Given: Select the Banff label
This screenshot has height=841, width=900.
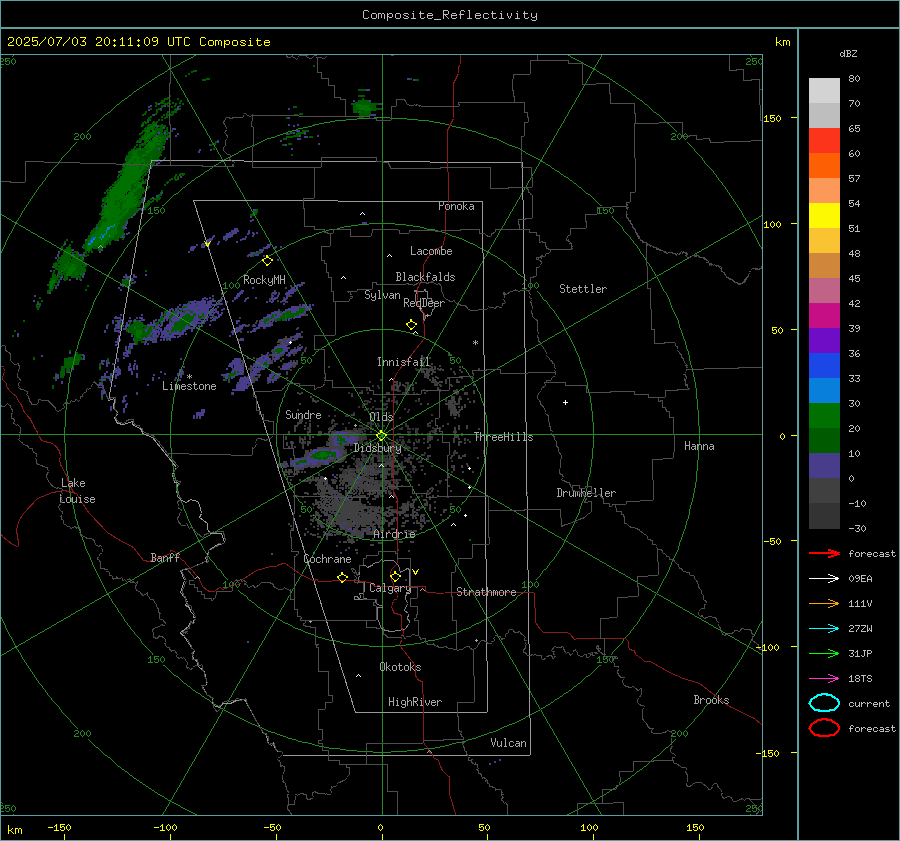Looking at the screenshot, I should [165, 557].
